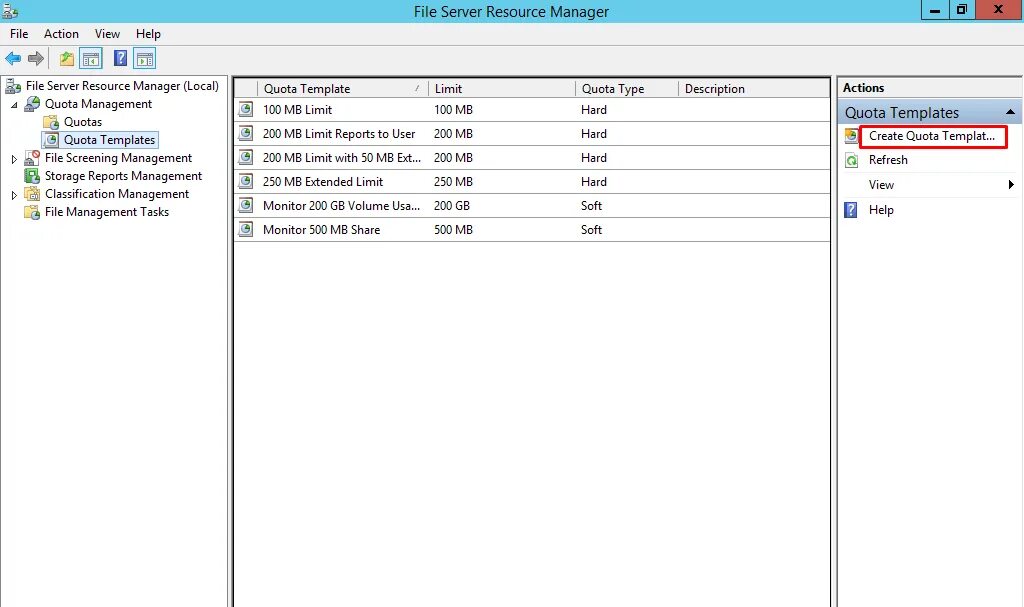Click the blue Help toolbar icon
This screenshot has width=1024, height=607.
[120, 58]
